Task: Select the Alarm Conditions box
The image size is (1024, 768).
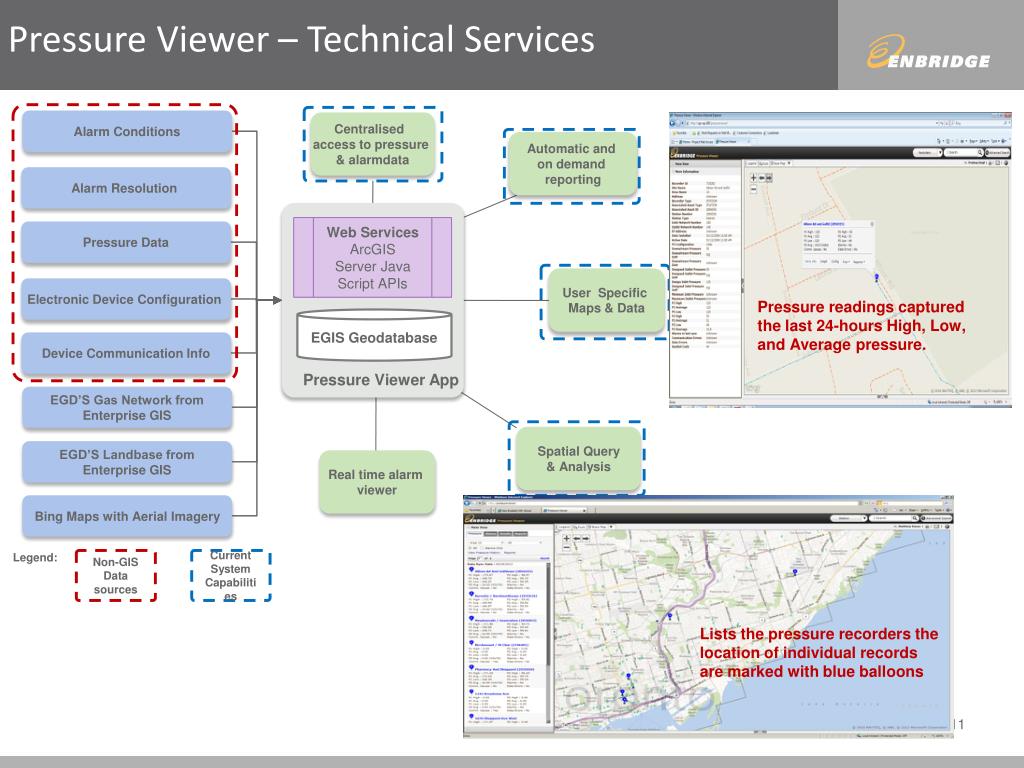Action: click(127, 132)
